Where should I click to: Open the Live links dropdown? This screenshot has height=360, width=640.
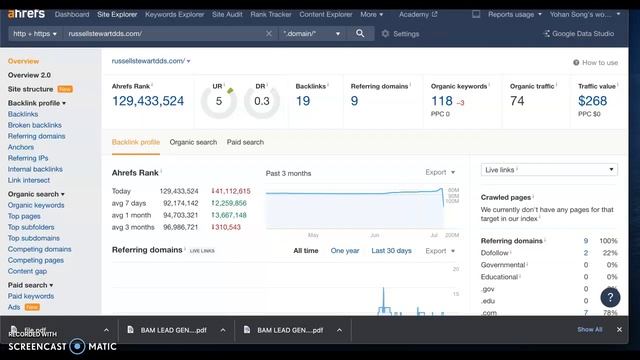549,170
